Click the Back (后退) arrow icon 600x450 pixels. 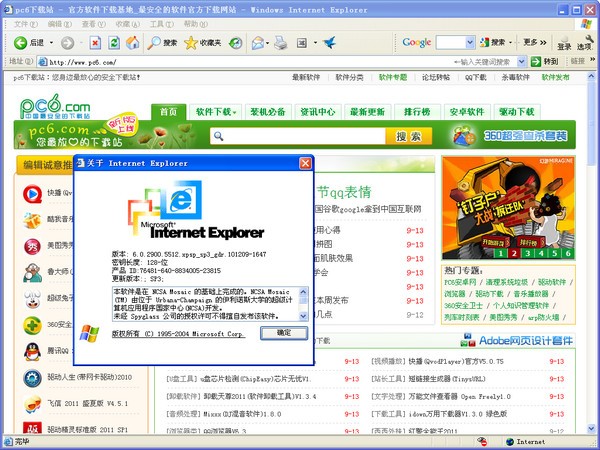[x=19, y=43]
